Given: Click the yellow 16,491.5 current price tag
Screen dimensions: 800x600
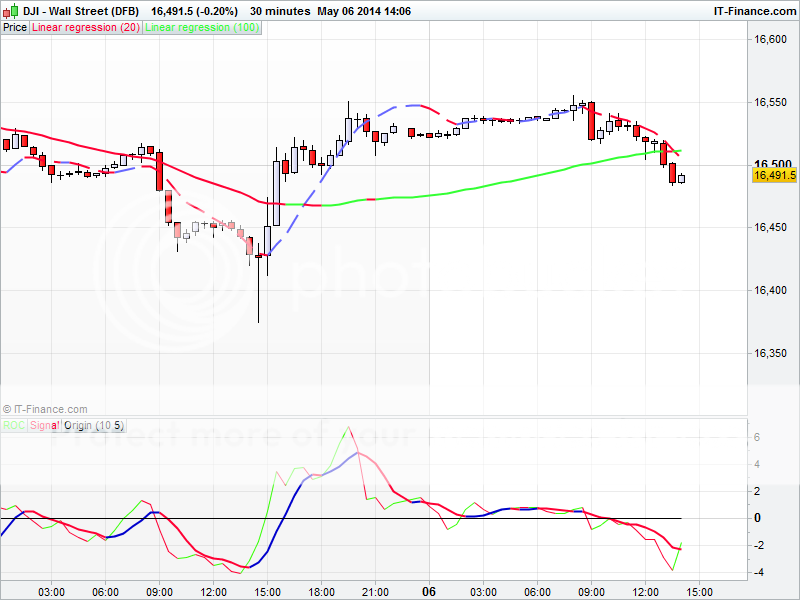Looking at the screenshot, I should (x=772, y=175).
